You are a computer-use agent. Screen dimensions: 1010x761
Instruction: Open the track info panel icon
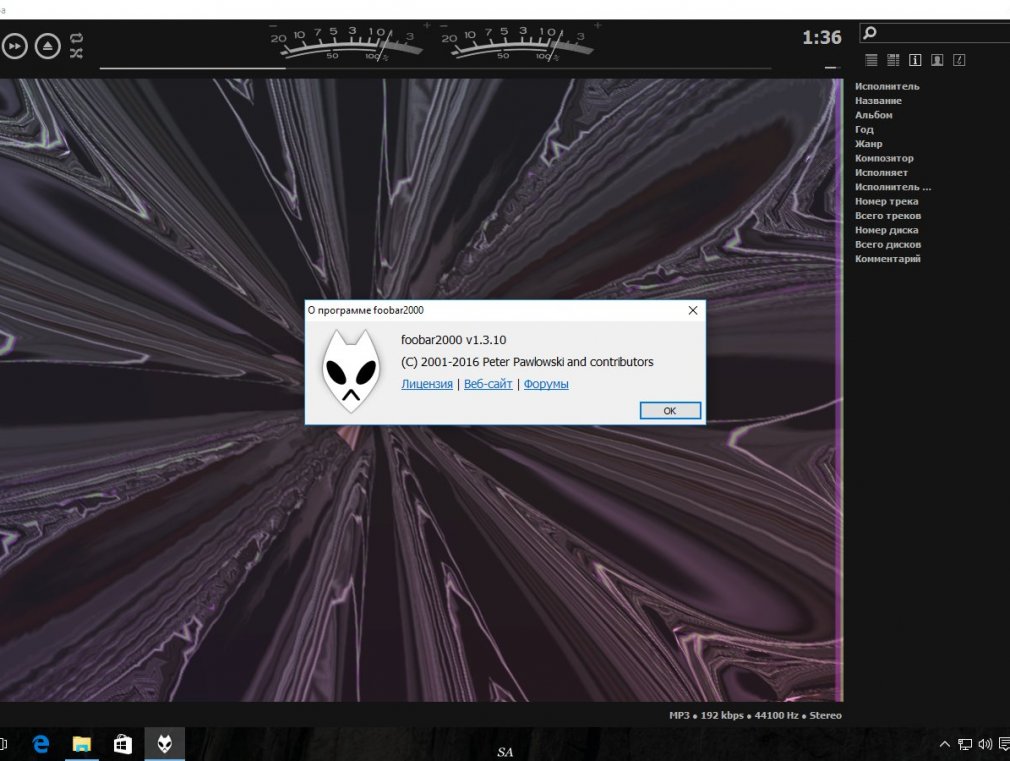click(x=915, y=60)
